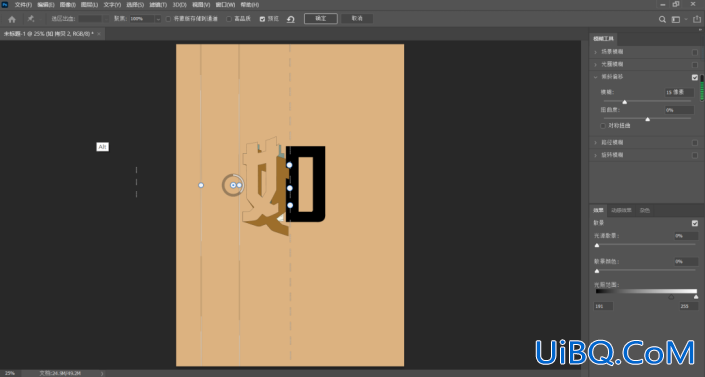
Task: Open the 选区出血 dropdown arrow
Action: [106, 19]
